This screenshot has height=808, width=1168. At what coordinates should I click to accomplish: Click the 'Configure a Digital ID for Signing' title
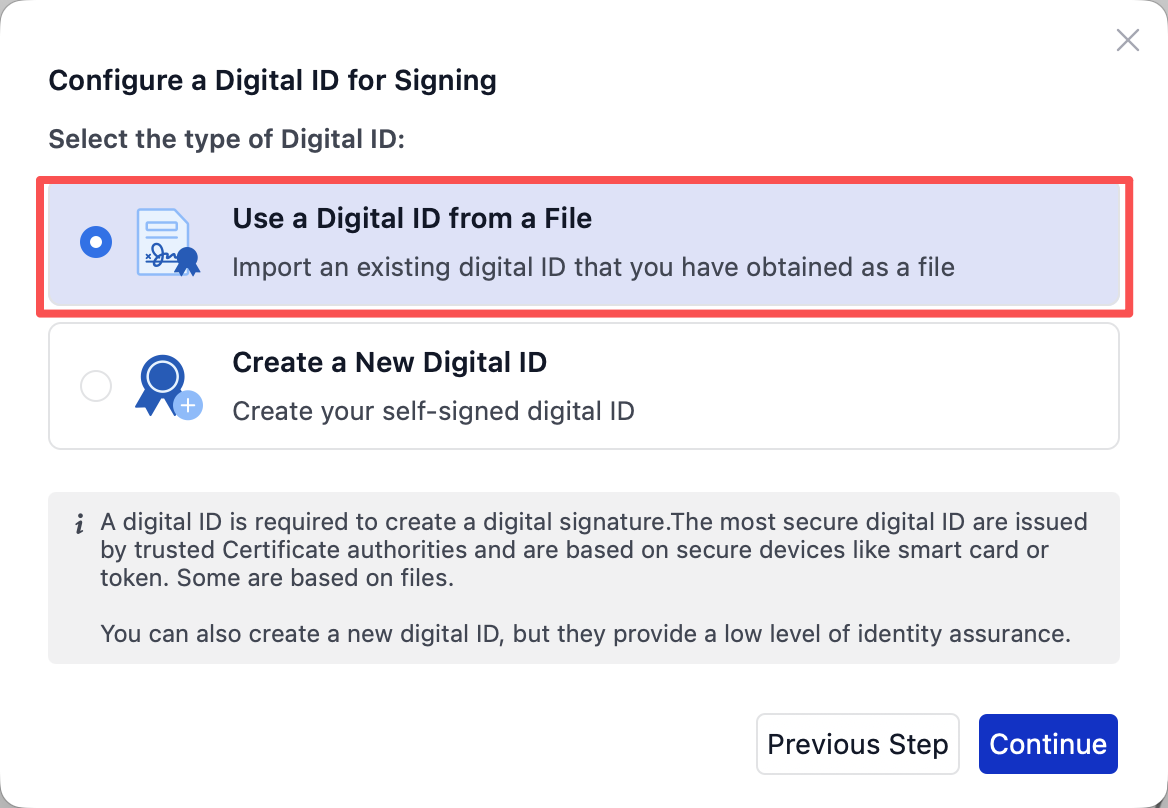[x=272, y=80]
